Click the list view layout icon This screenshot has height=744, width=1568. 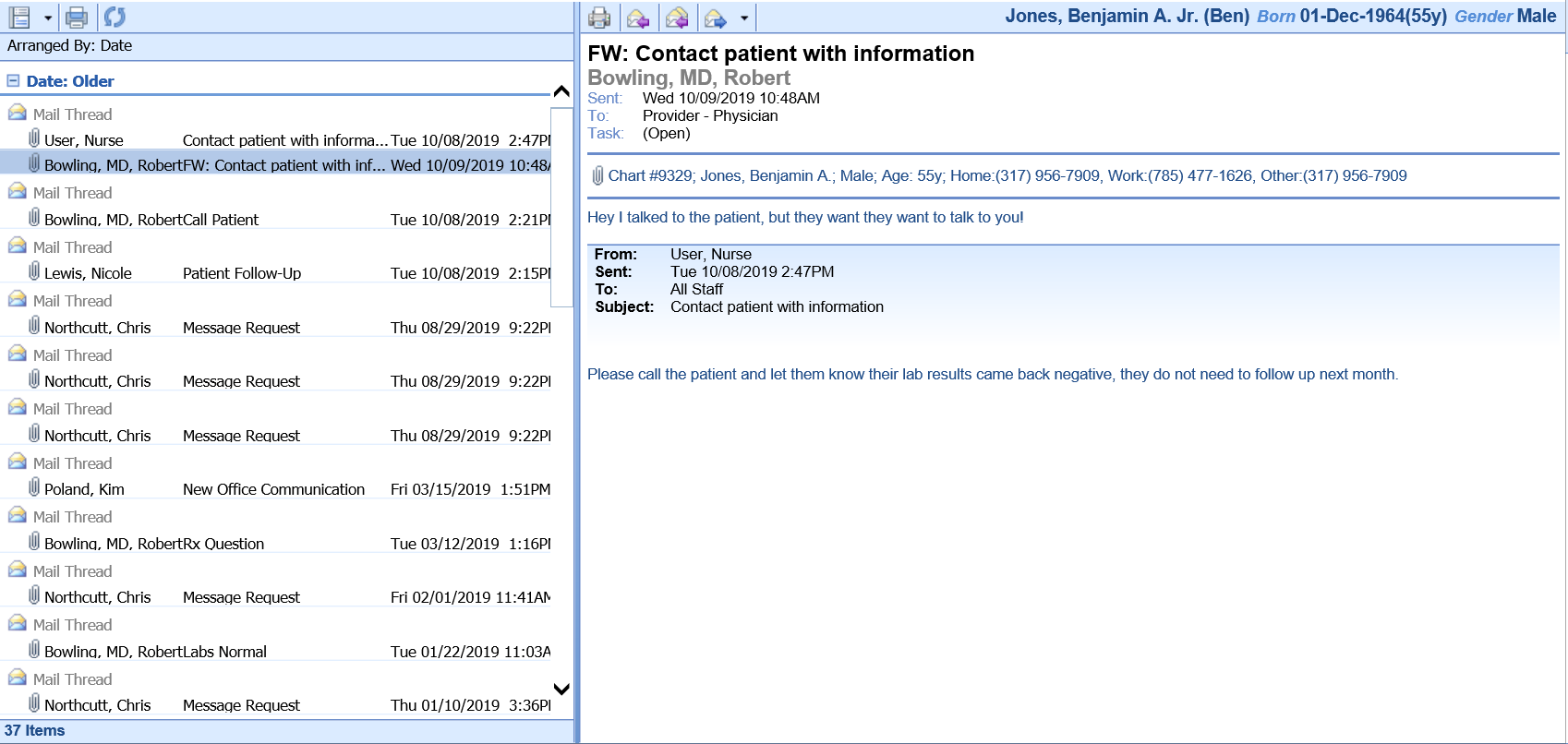coord(19,17)
